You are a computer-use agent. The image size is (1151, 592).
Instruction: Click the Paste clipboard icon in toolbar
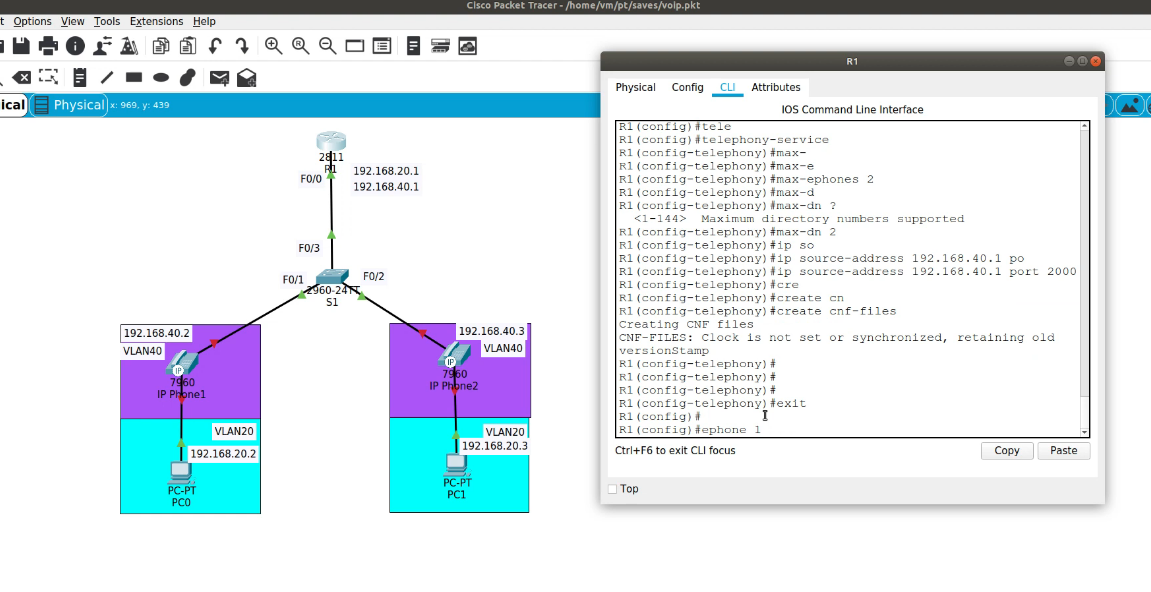[x=188, y=46]
